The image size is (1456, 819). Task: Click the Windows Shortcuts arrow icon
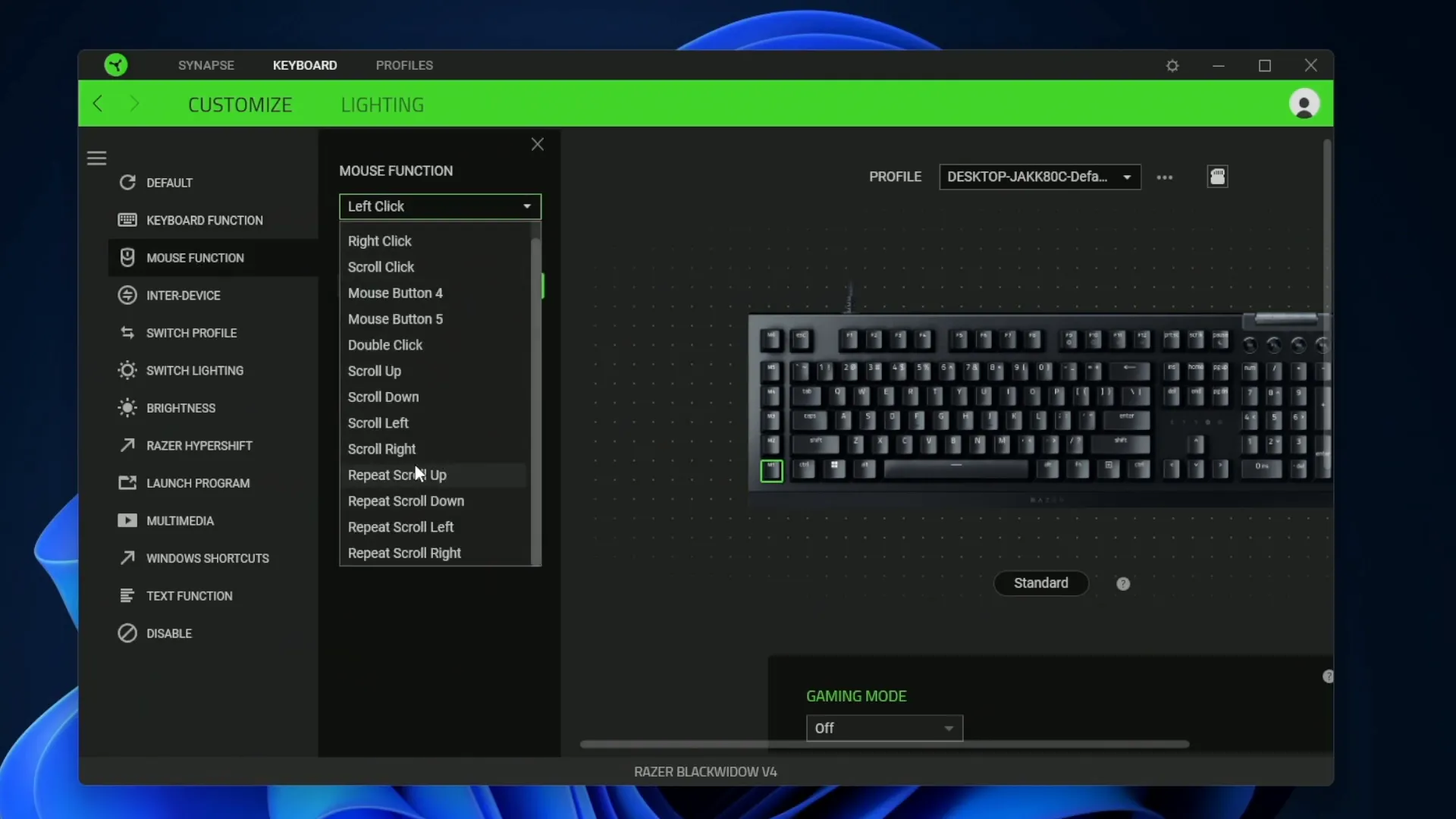click(x=127, y=558)
